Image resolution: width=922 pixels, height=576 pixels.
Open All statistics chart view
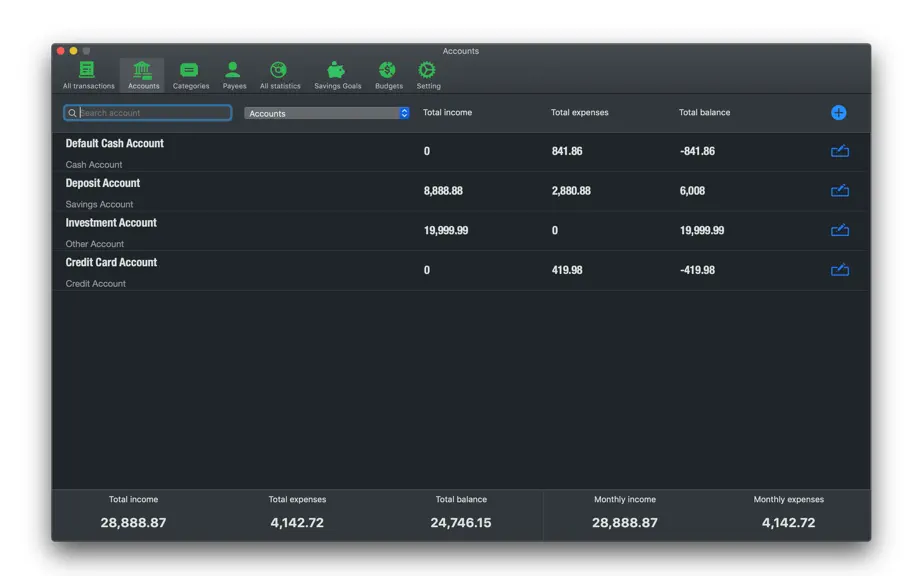click(x=280, y=75)
